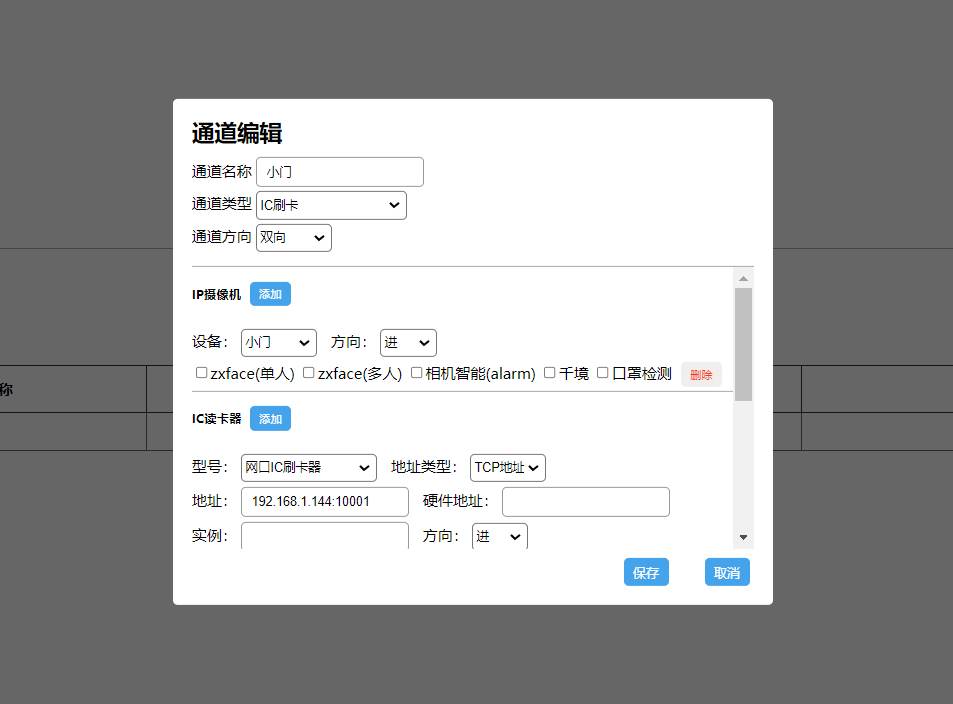The image size is (953, 704).
Task: Open the 通道类型 dropdown
Action: [331, 205]
